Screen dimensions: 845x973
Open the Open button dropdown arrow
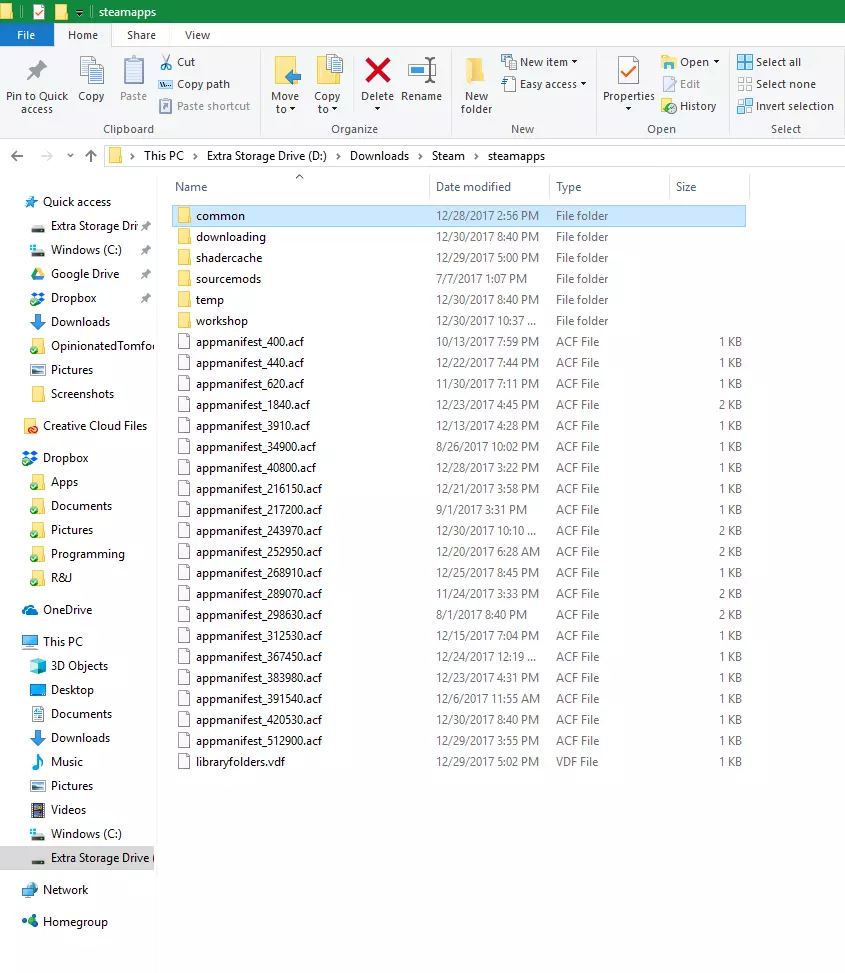click(x=717, y=62)
